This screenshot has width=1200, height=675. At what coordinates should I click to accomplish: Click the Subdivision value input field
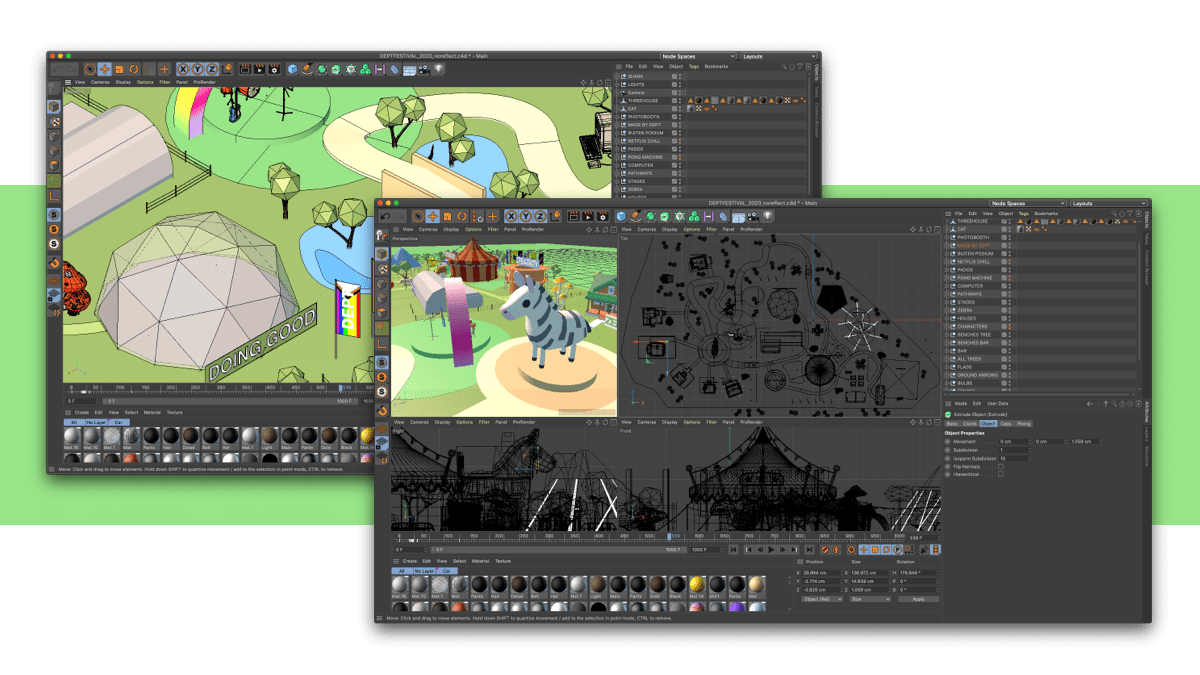[1014, 450]
